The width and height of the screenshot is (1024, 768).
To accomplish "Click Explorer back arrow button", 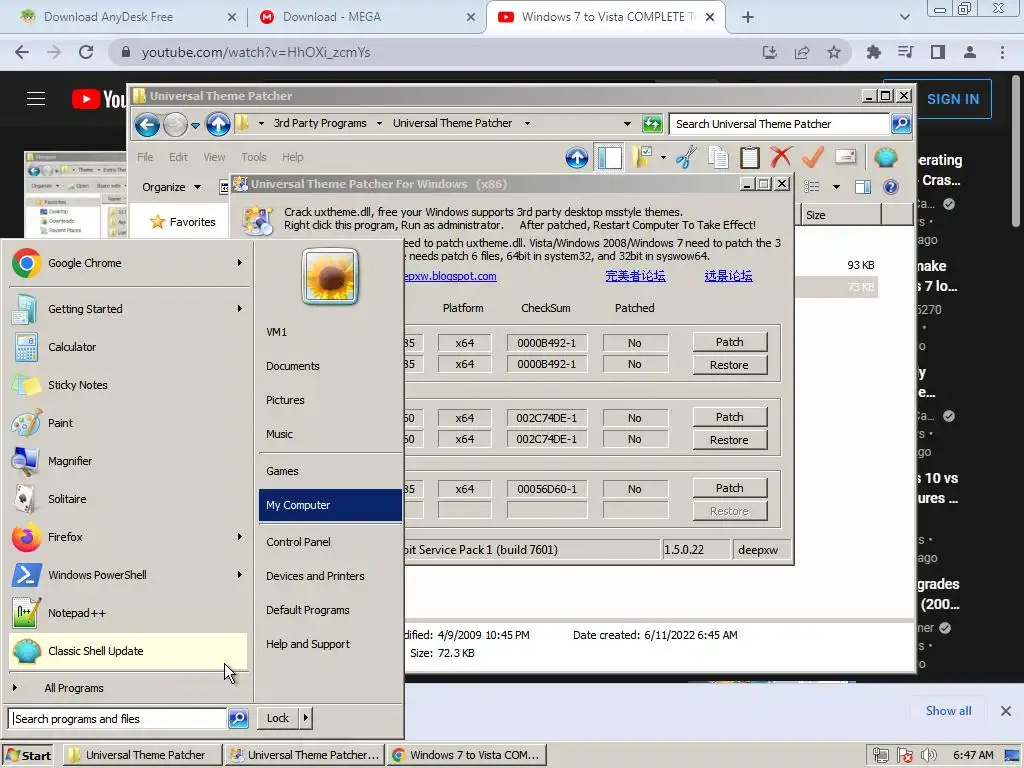I will (x=148, y=124).
